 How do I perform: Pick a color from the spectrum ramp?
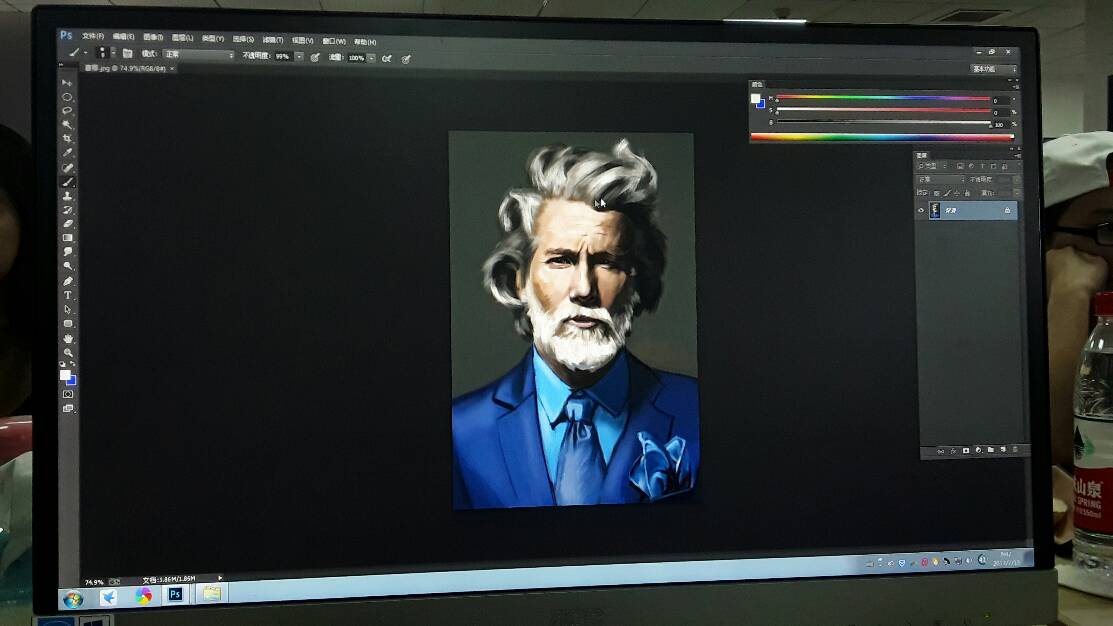pos(882,137)
